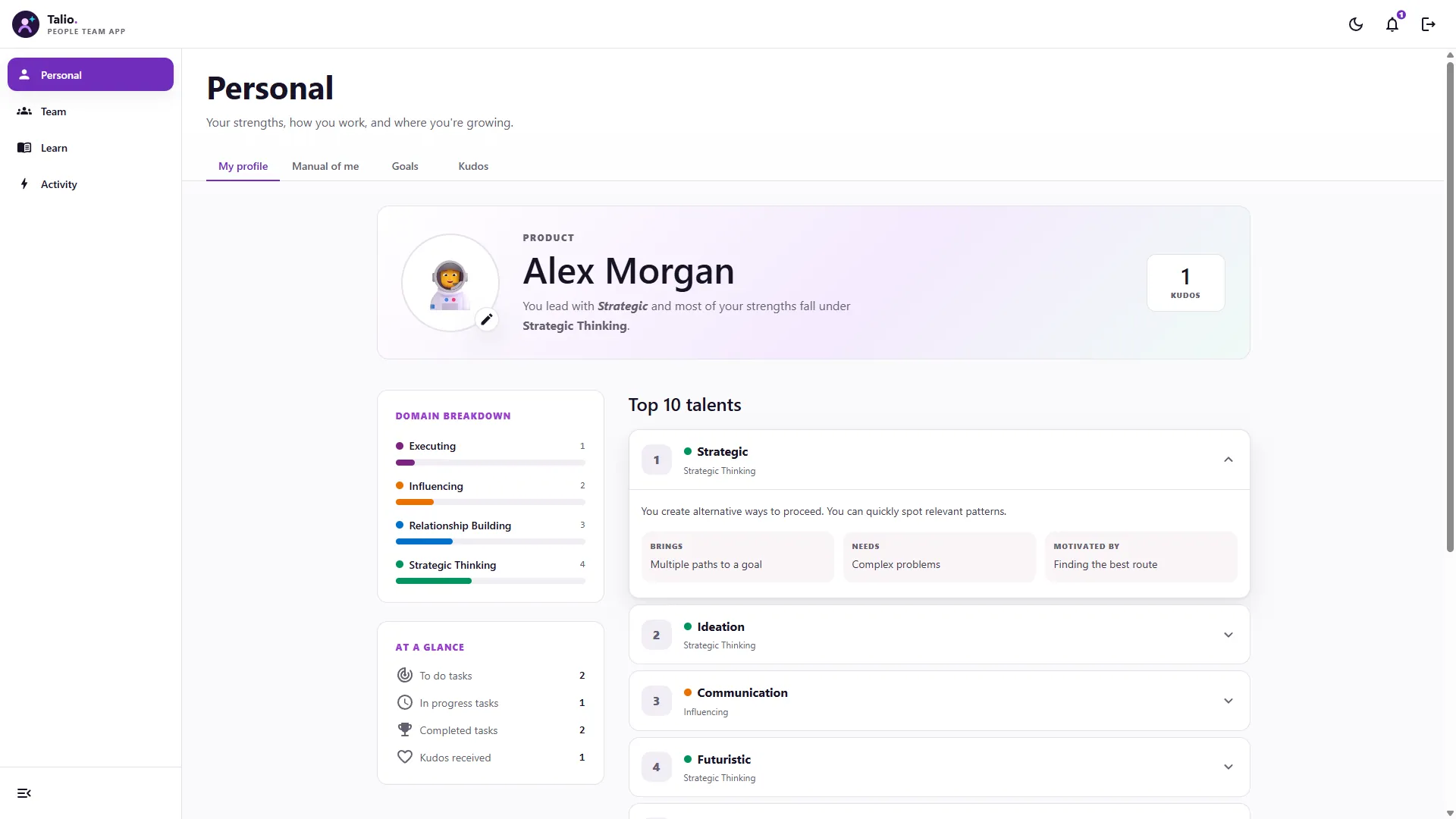
Task: Click the Relationship Building progress bar
Action: pos(490,541)
